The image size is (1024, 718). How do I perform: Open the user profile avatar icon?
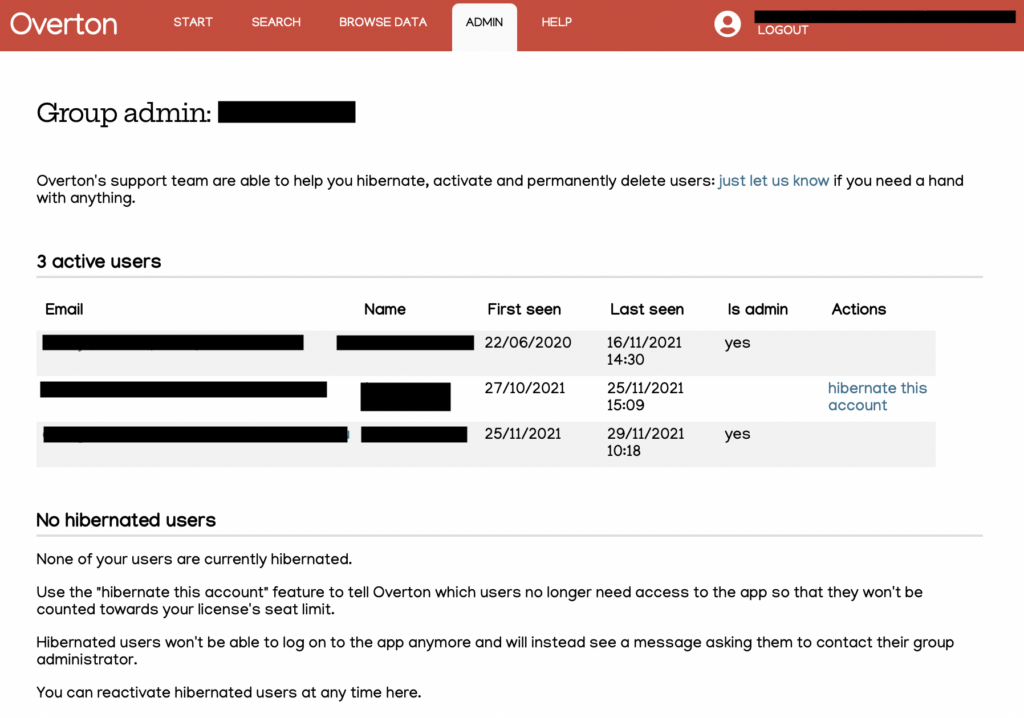click(727, 24)
